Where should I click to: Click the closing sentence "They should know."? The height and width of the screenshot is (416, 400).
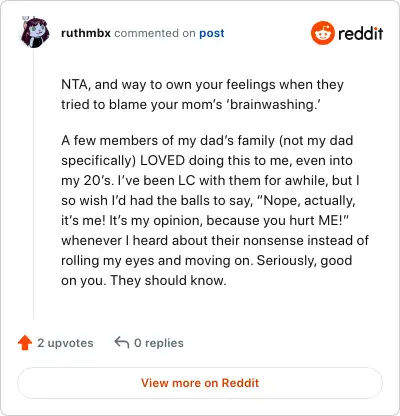168,280
